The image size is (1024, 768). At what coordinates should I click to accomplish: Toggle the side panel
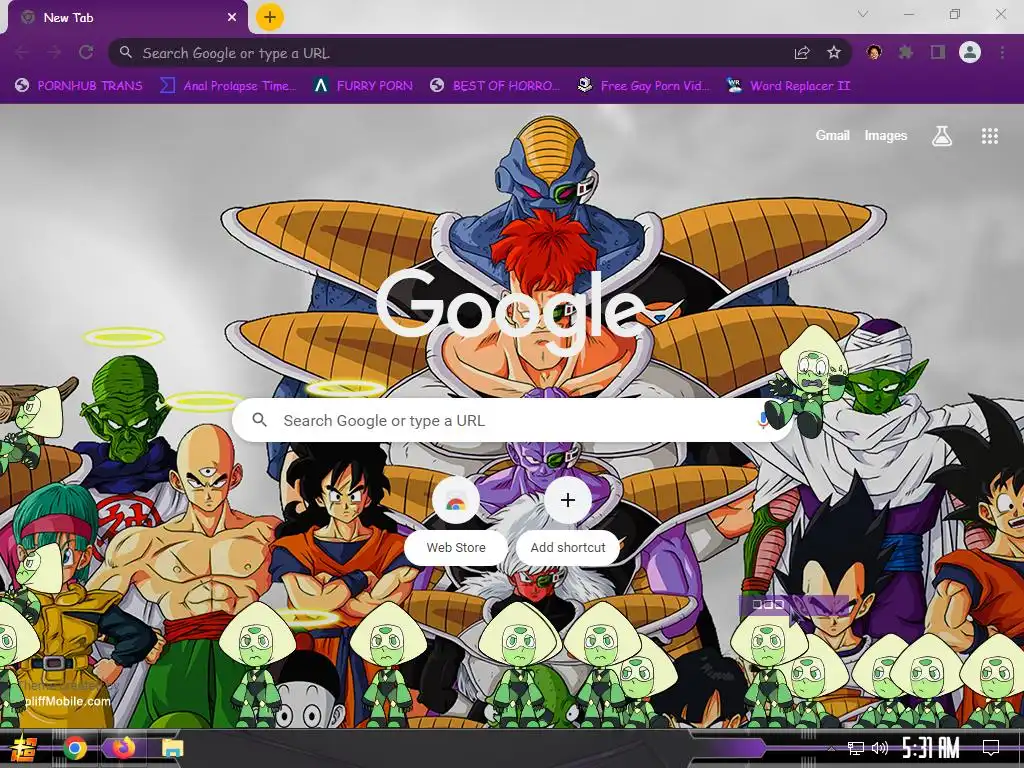[938, 52]
